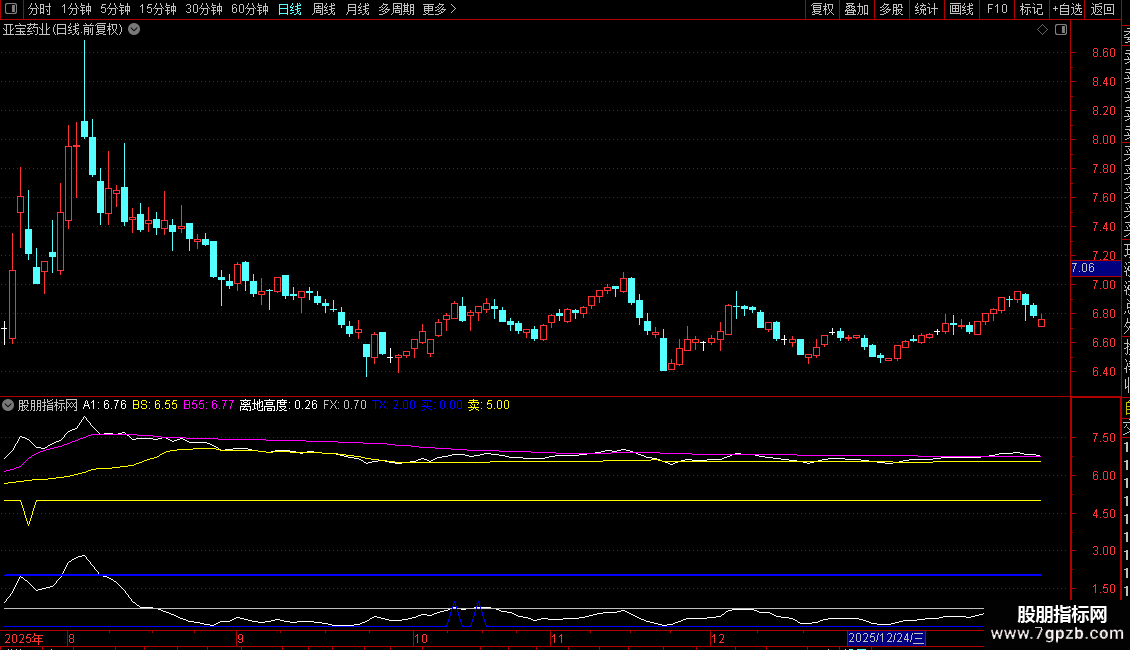
Task: Open the 统计 statistics tool
Action: point(926,9)
